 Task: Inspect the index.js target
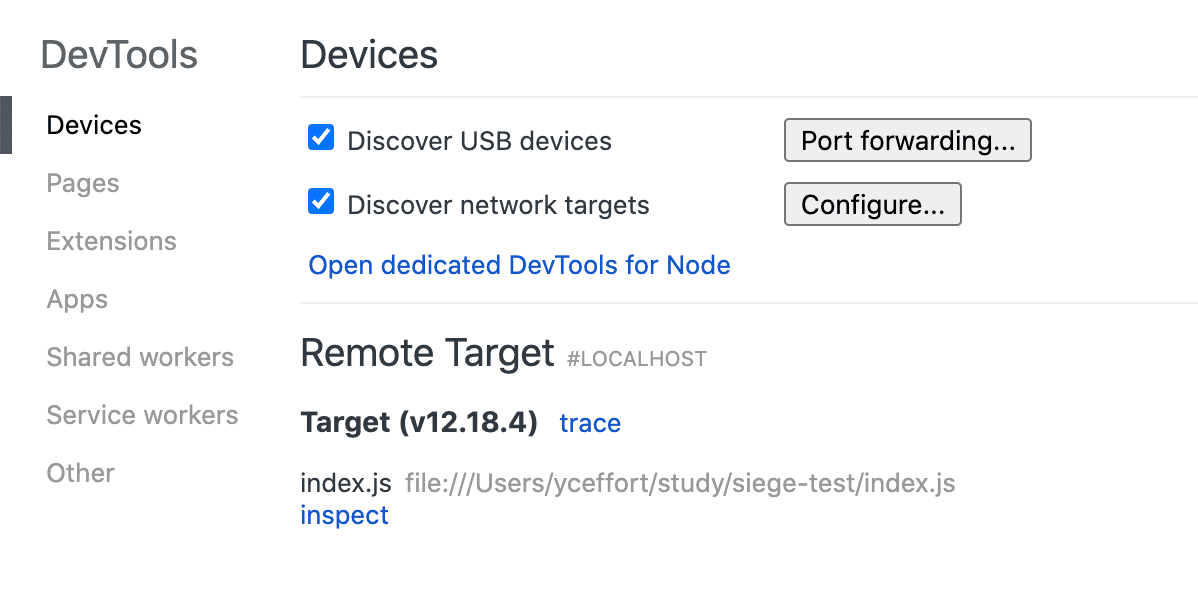click(x=344, y=514)
